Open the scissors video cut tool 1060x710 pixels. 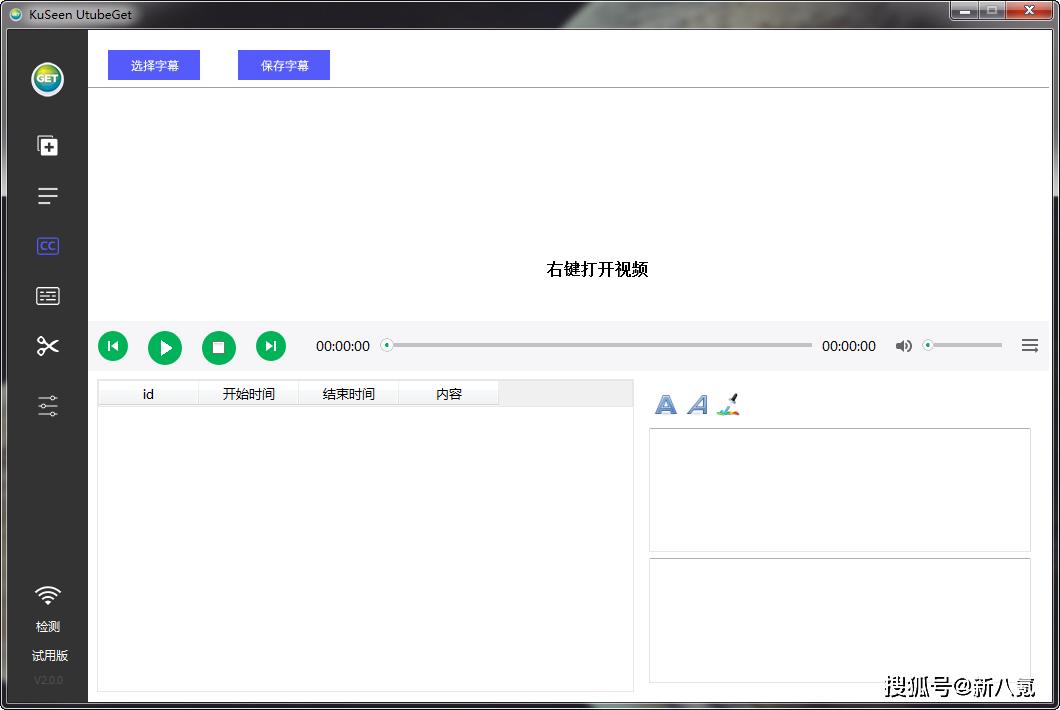pyautogui.click(x=47, y=346)
